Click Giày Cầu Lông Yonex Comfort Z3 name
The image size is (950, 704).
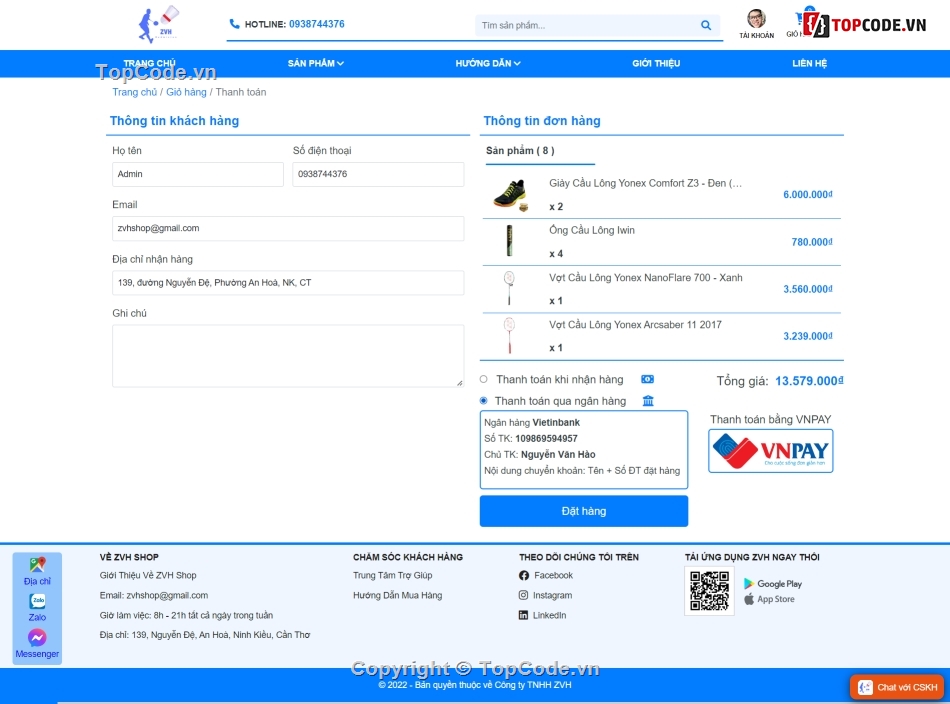coord(645,183)
